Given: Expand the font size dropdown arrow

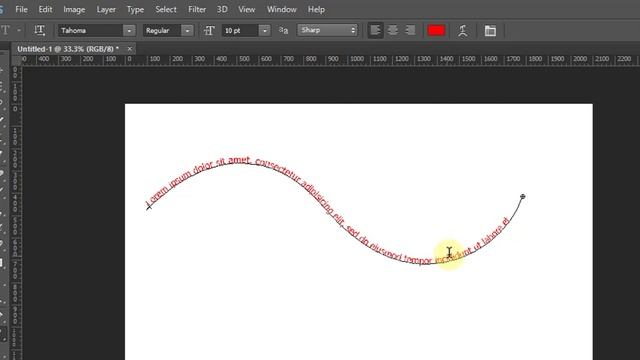Looking at the screenshot, I should tap(264, 31).
